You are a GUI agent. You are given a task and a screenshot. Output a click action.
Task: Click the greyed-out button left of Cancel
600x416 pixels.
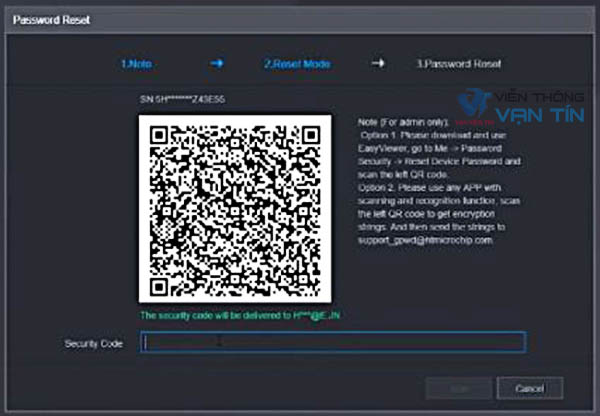pos(458,388)
